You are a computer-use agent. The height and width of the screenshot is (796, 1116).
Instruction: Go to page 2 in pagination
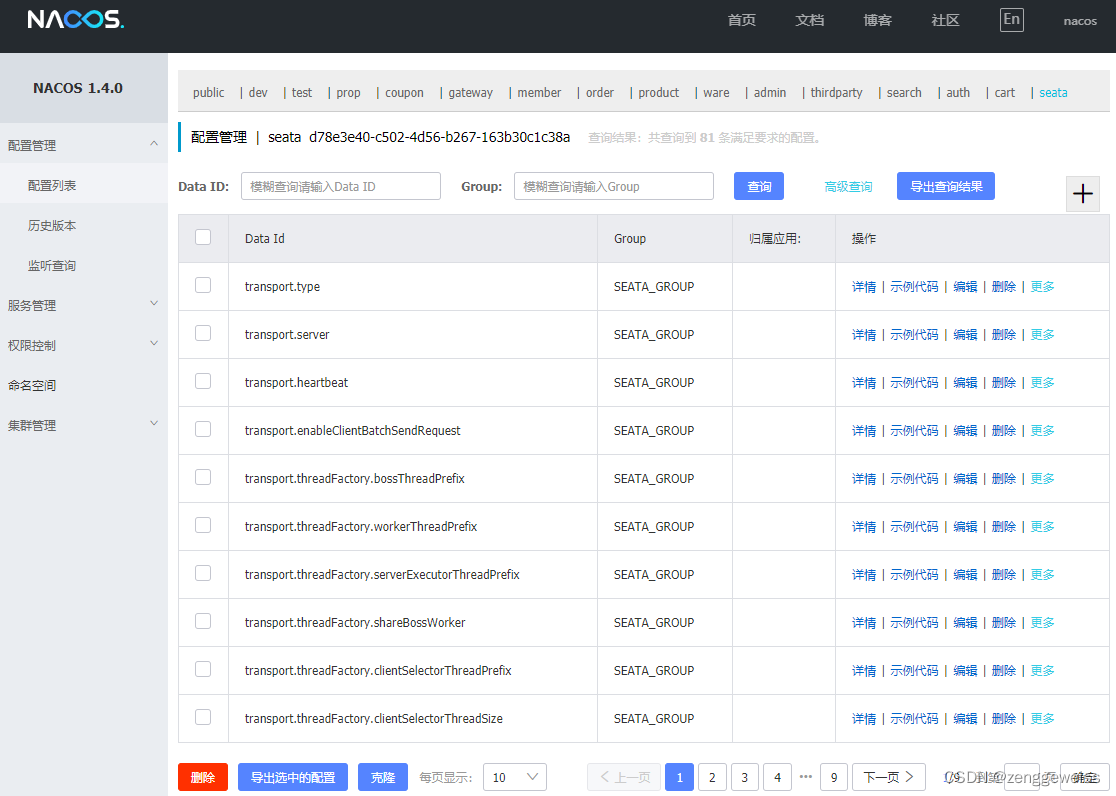(x=712, y=777)
